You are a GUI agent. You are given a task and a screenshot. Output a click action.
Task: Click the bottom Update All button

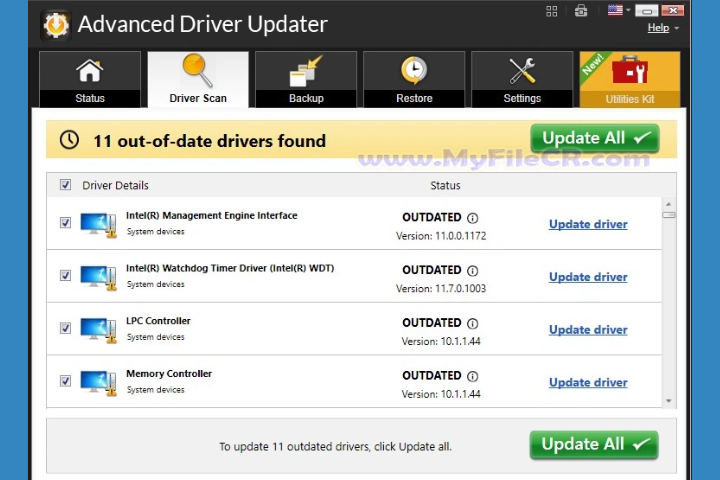(x=594, y=445)
